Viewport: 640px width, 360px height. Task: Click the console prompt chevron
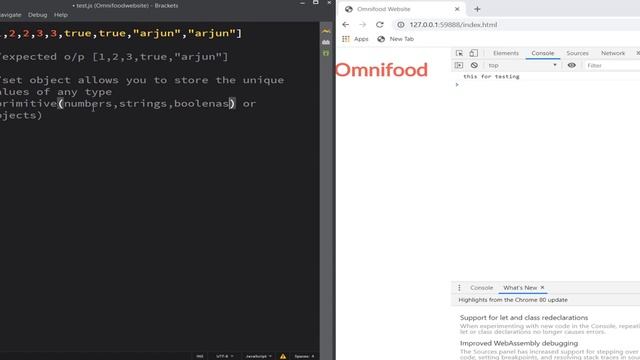457,84
